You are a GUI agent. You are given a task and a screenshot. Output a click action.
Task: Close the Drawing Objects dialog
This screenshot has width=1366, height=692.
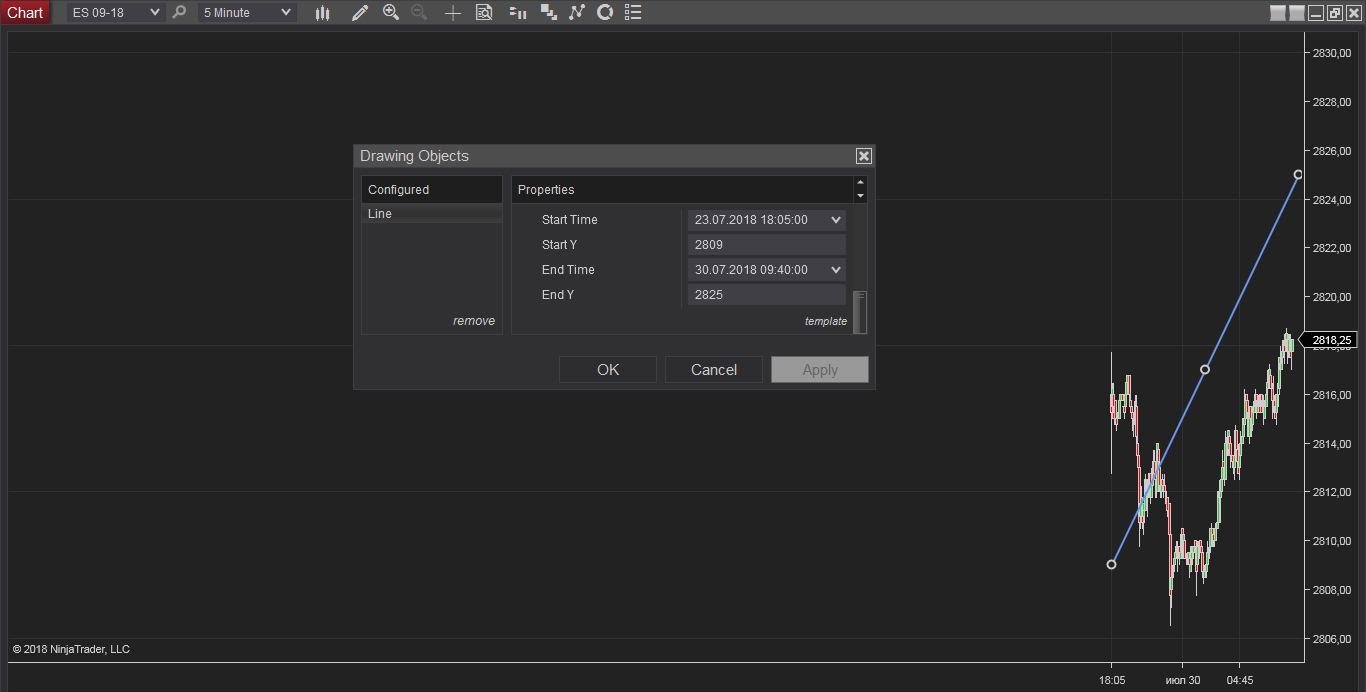pos(864,156)
